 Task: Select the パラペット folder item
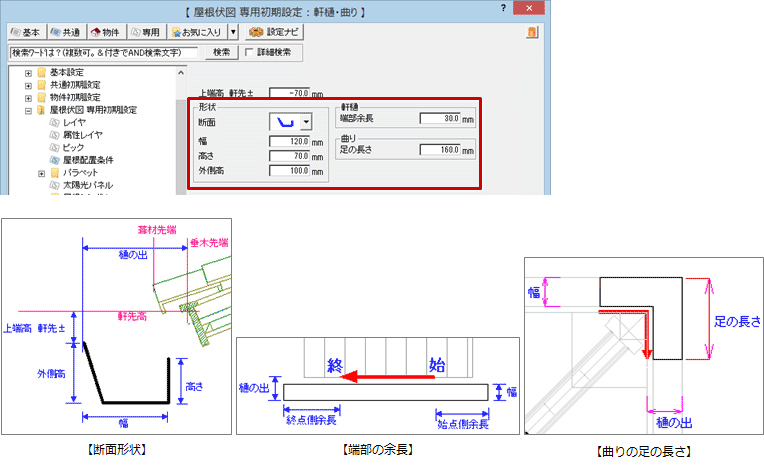click(x=80, y=173)
